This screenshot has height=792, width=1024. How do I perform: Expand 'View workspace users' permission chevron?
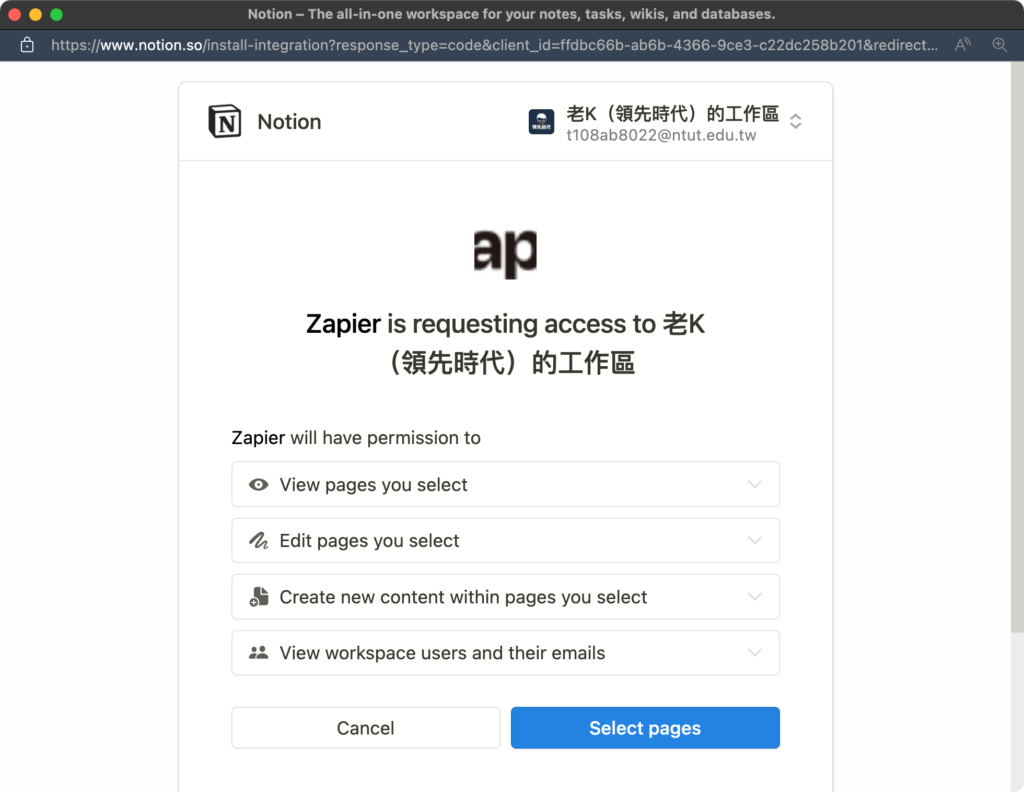pos(755,652)
